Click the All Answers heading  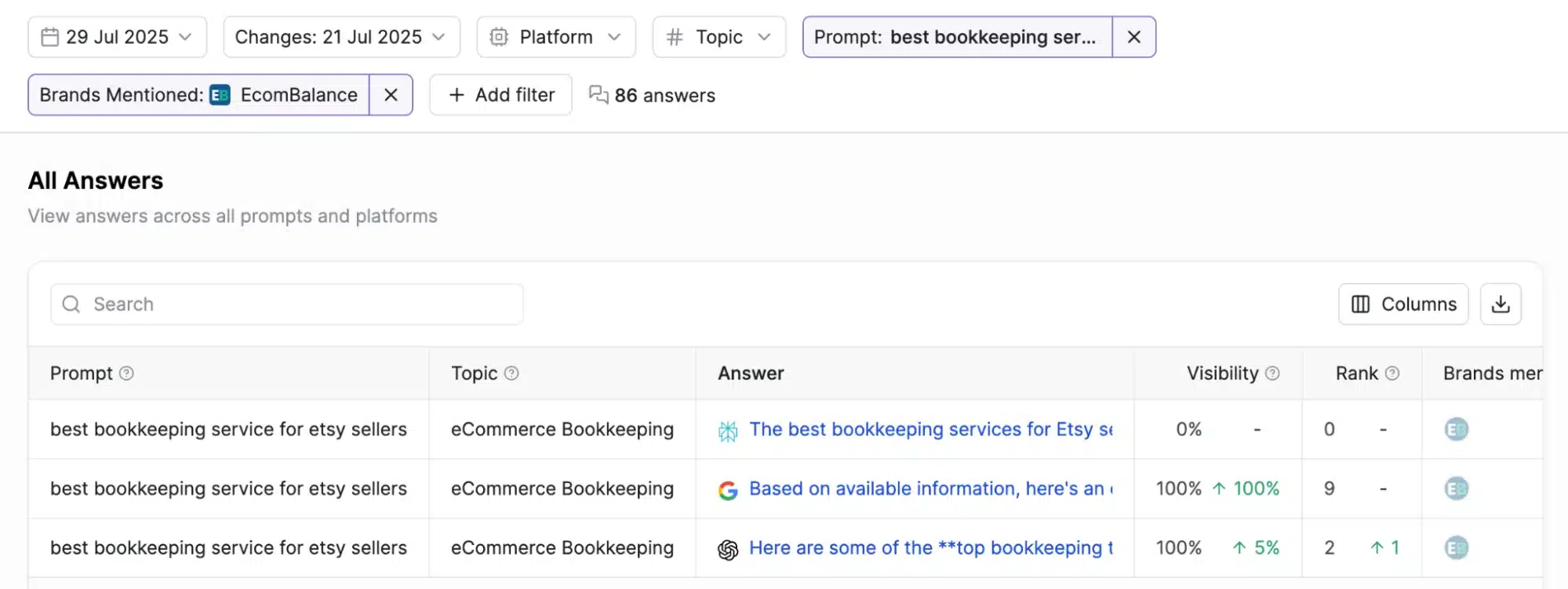click(x=96, y=181)
